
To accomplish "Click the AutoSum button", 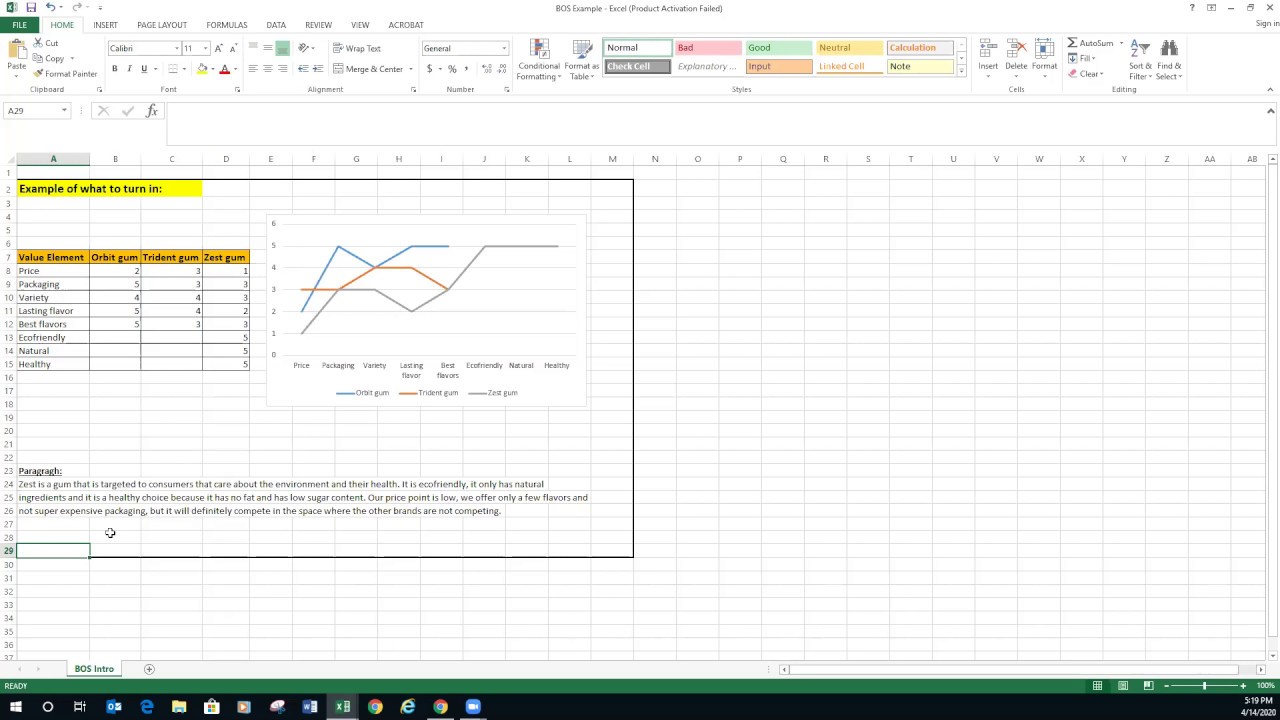I will coord(1090,43).
